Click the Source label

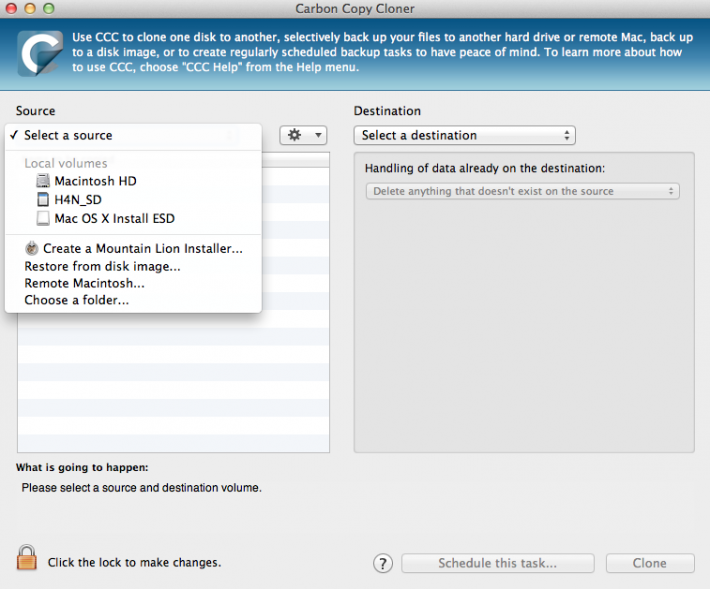pos(35,111)
